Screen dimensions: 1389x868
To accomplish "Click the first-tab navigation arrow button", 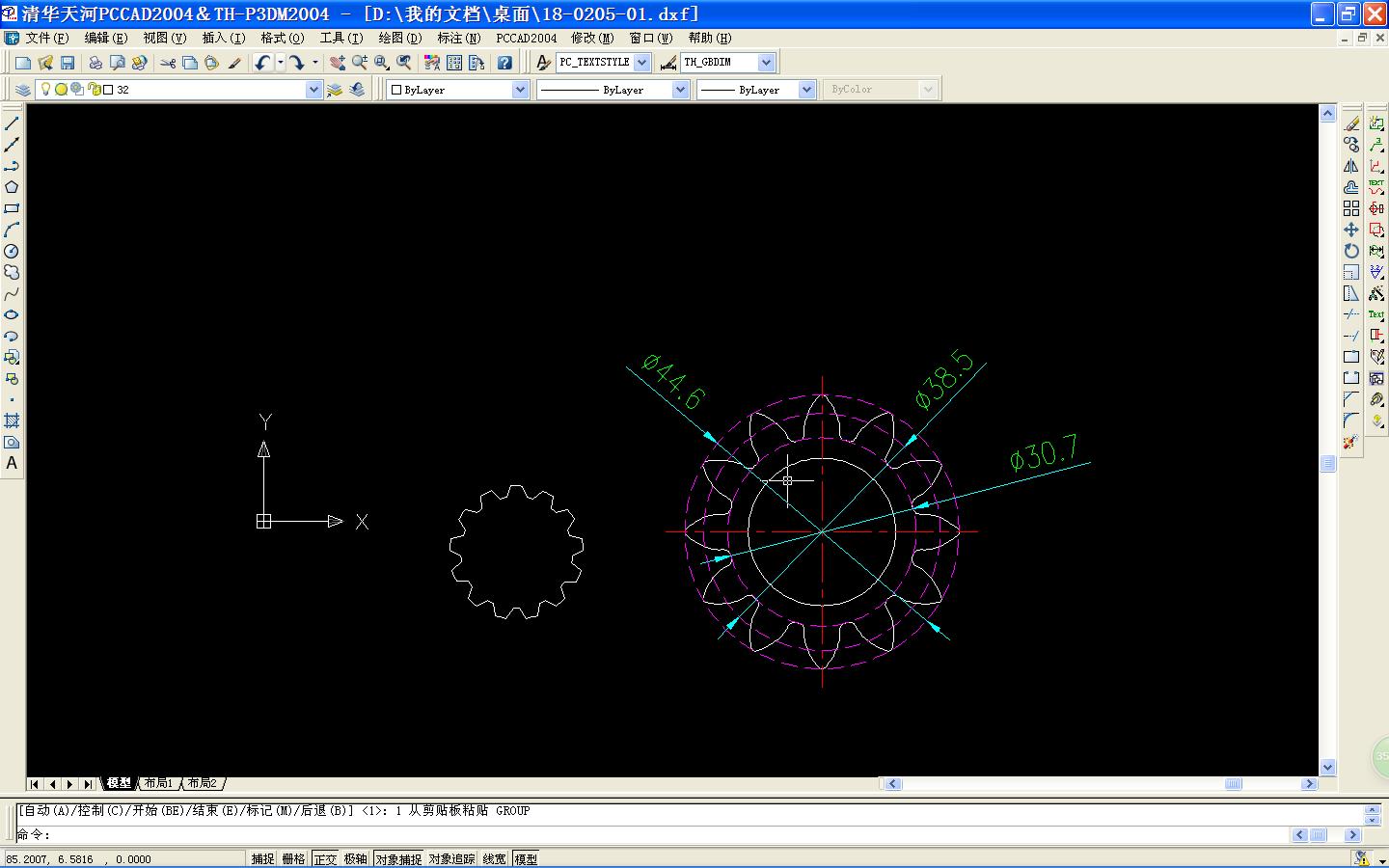I will tap(36, 784).
